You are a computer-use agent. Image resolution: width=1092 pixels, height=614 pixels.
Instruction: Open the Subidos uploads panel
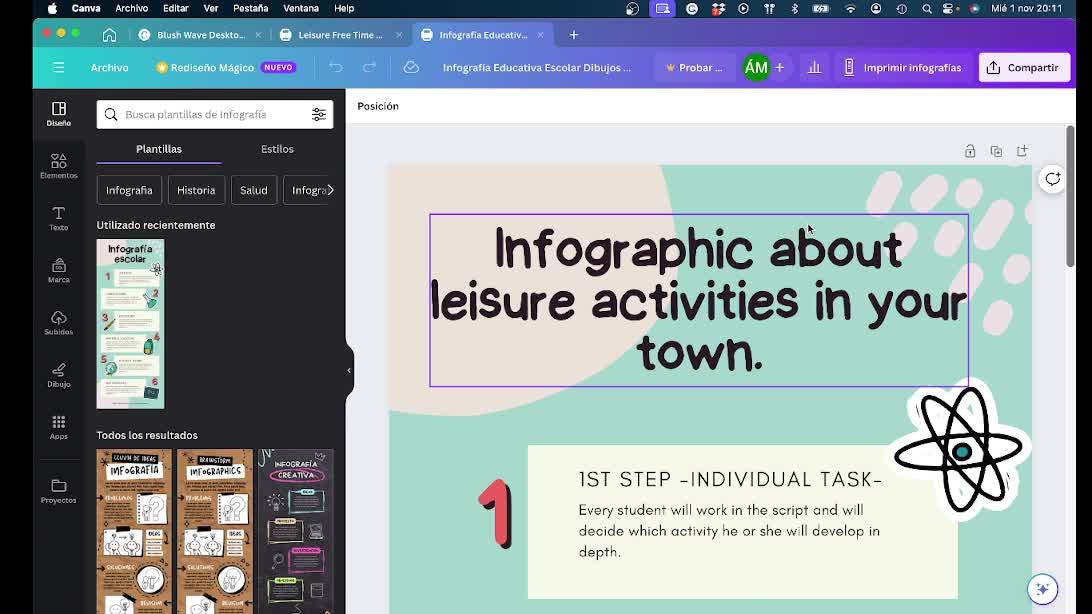coord(58,322)
